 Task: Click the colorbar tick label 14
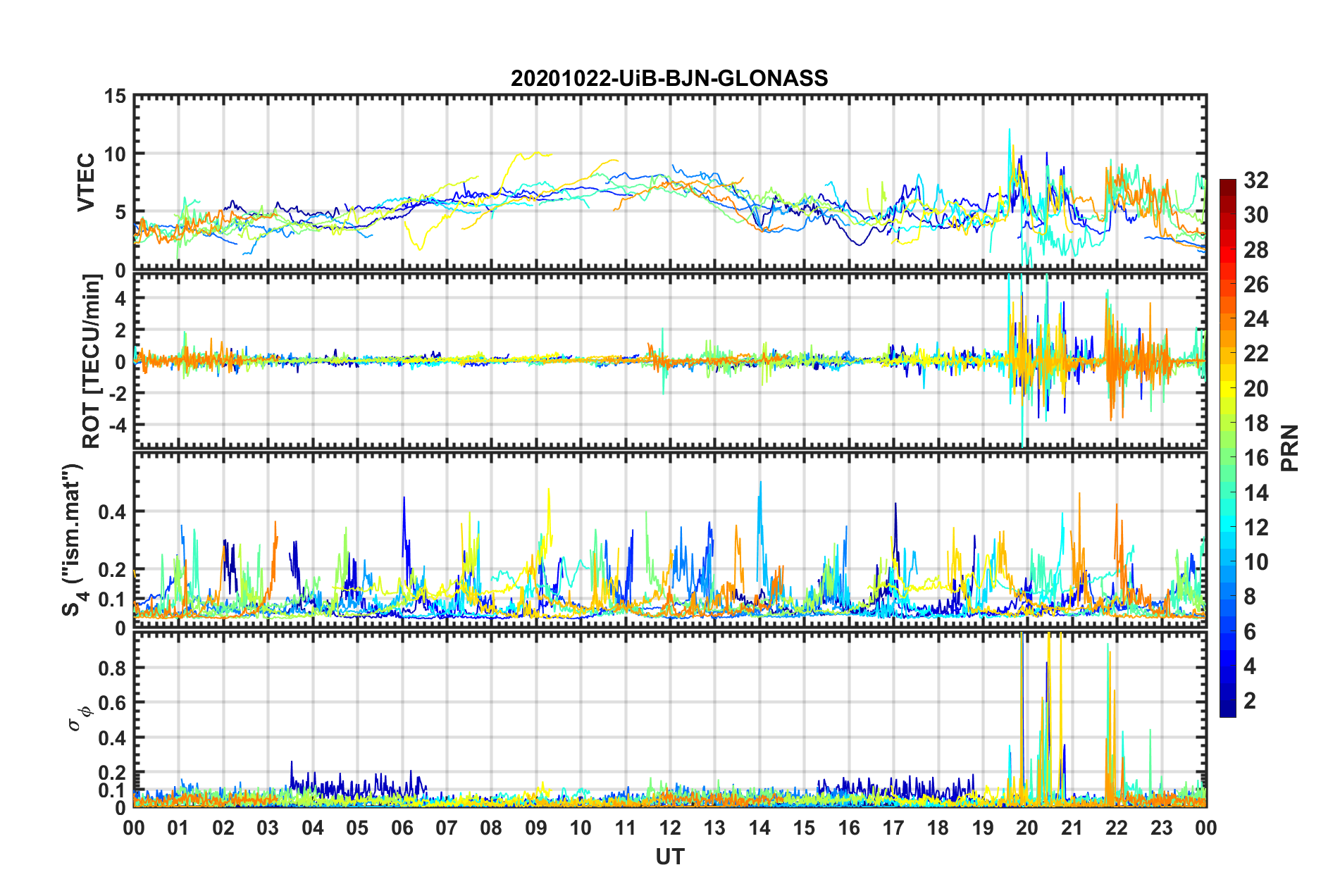click(x=1255, y=493)
